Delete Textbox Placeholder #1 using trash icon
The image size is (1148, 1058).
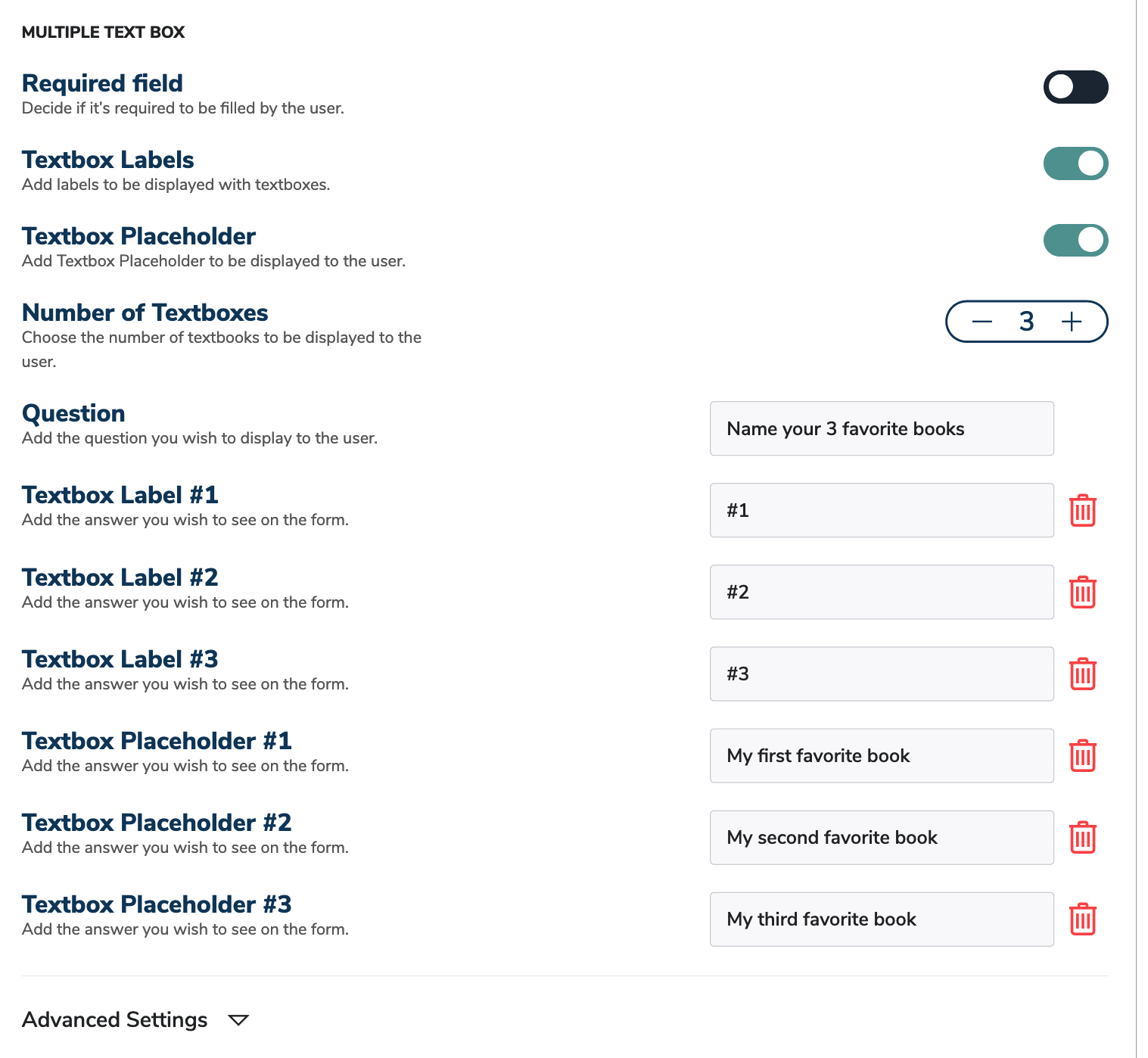pos(1083,755)
